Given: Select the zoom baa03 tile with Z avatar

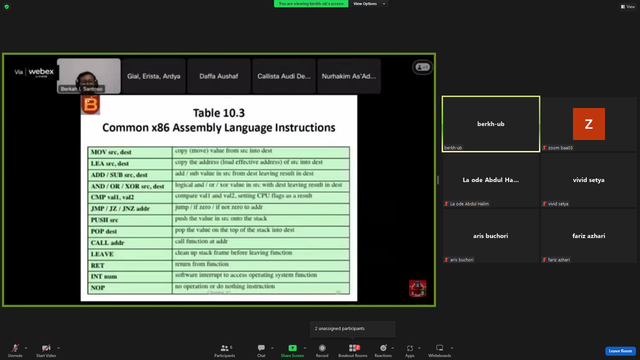Looking at the screenshot, I should (589, 124).
